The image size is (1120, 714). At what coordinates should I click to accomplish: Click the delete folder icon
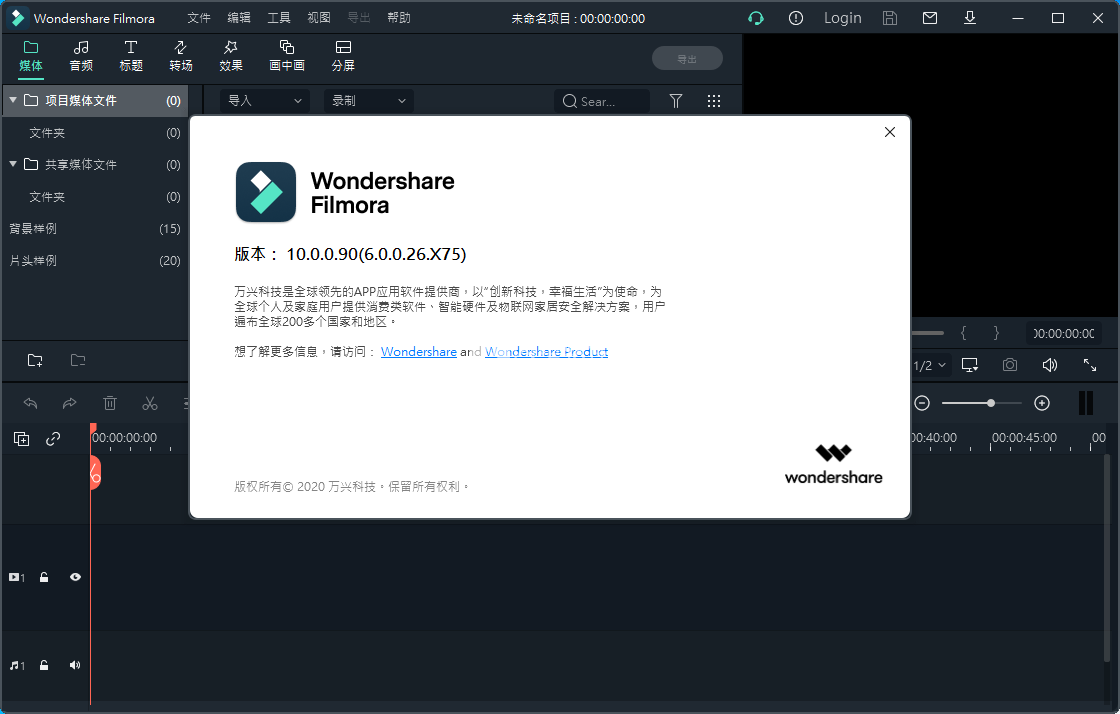pyautogui.click(x=78, y=361)
